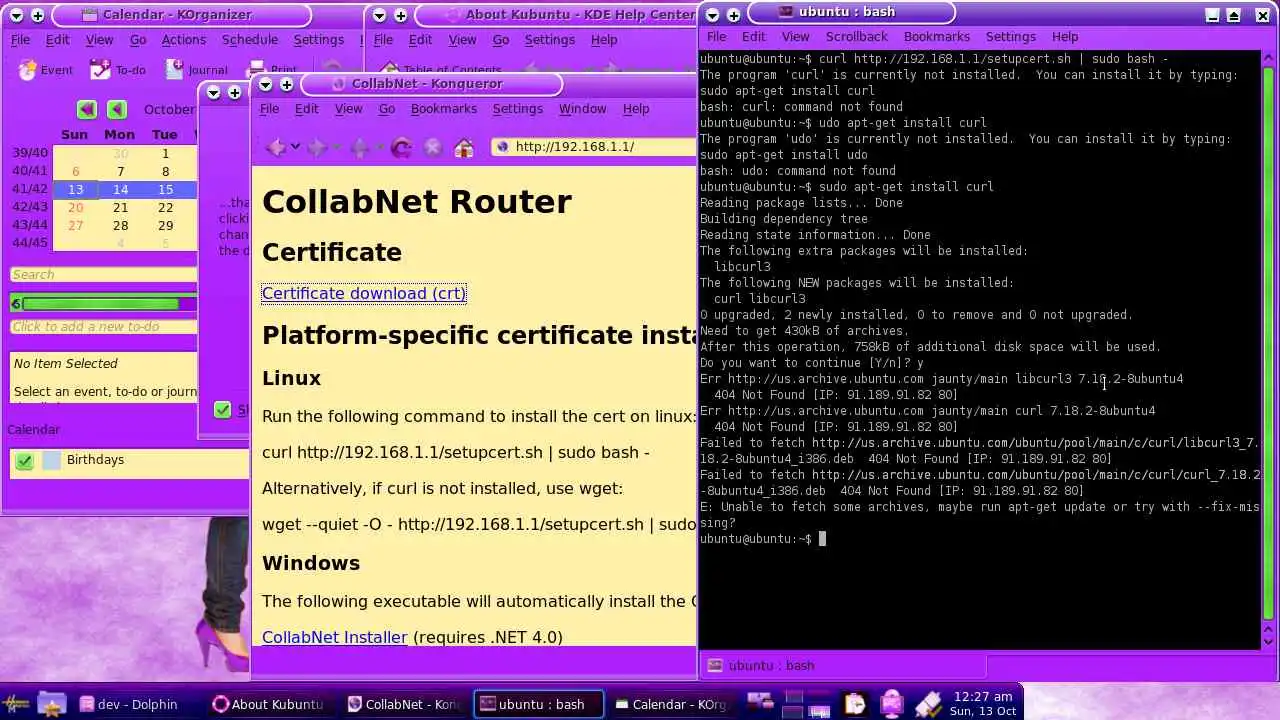
Task: Click Konqueror Home icon
Action: [464, 147]
